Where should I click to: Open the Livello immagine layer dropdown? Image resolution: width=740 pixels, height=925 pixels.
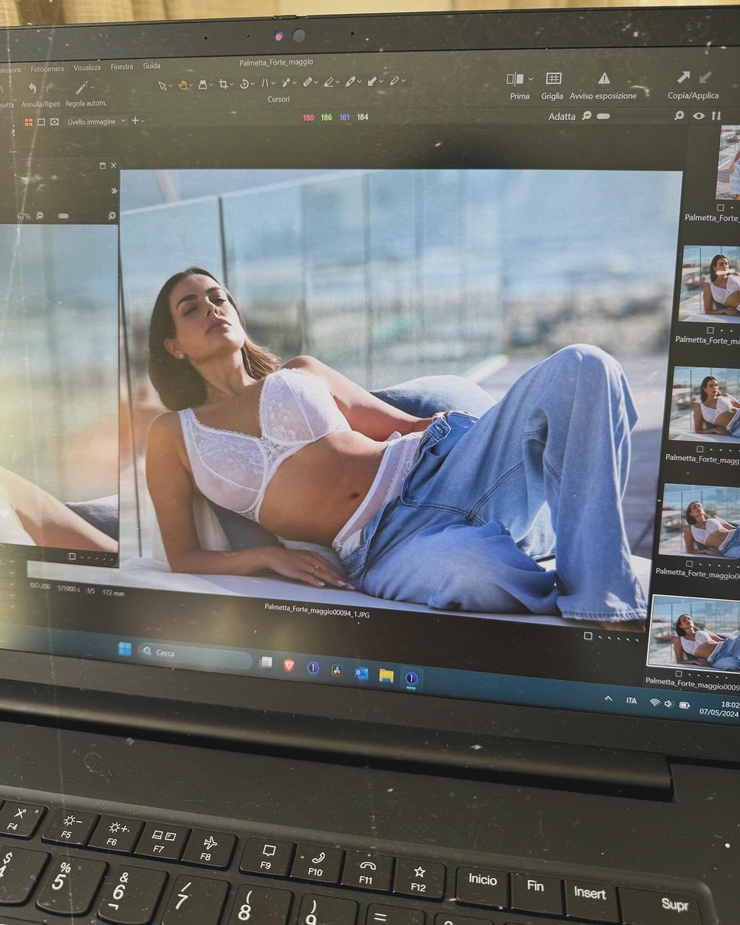pos(97,122)
